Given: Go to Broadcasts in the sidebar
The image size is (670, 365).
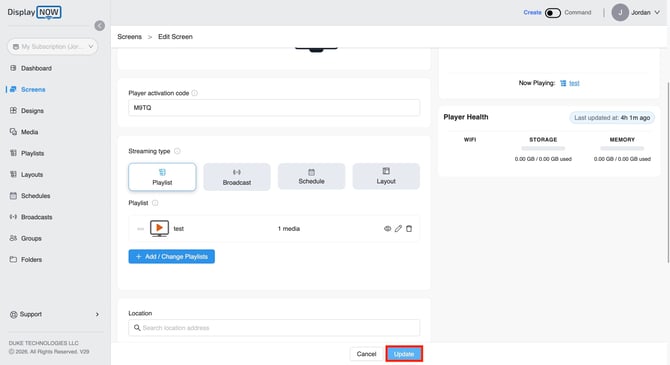Looking at the screenshot, I should (x=36, y=217).
